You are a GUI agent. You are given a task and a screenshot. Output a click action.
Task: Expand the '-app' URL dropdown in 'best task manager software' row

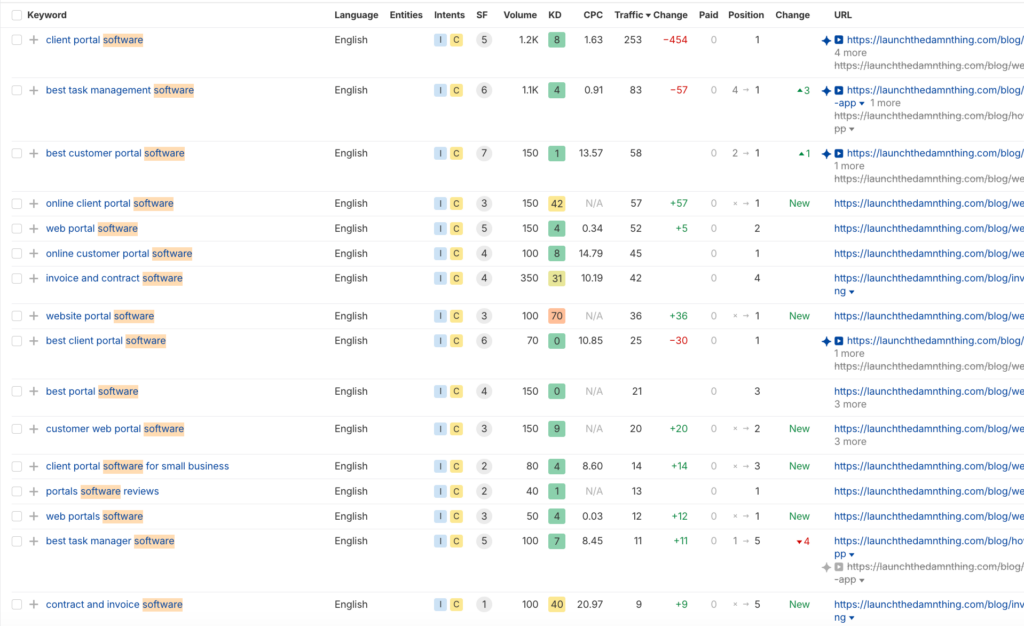pos(861,580)
